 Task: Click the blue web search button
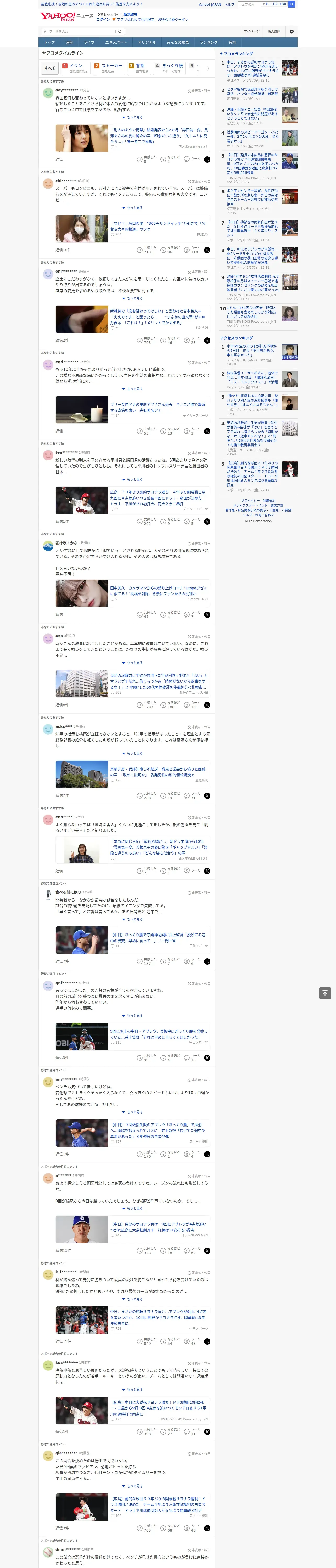pyautogui.click(x=292, y=4)
